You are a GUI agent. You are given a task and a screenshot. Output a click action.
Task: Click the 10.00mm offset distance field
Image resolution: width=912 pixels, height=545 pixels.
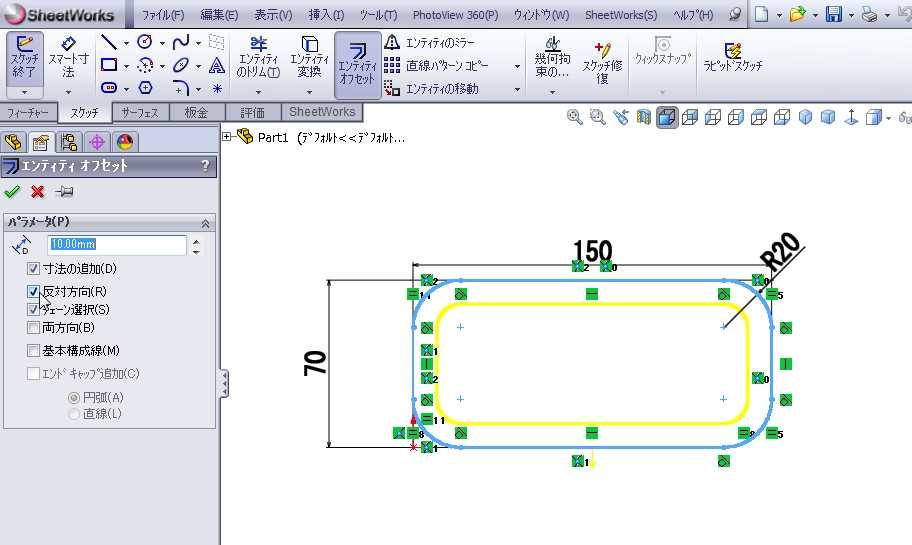116,244
